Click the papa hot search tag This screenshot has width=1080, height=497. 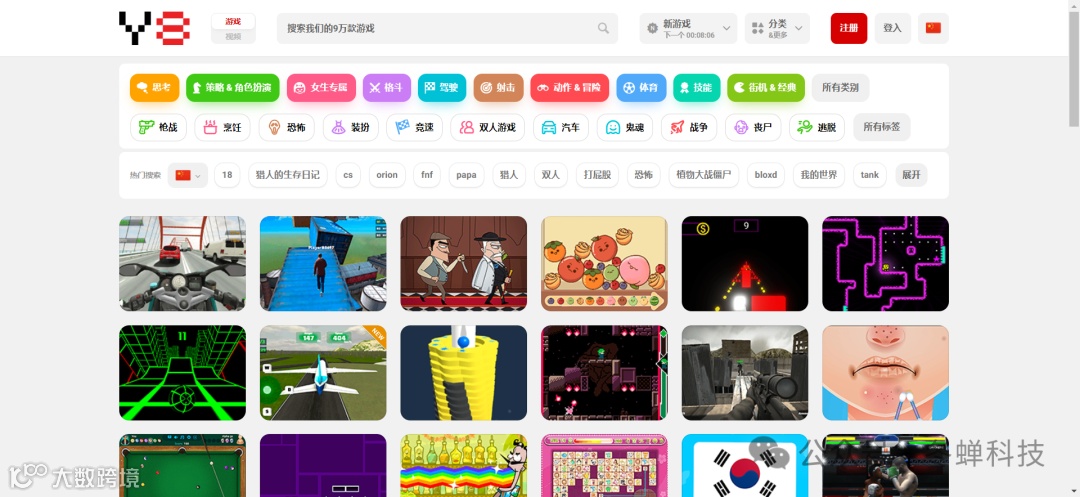pos(466,176)
